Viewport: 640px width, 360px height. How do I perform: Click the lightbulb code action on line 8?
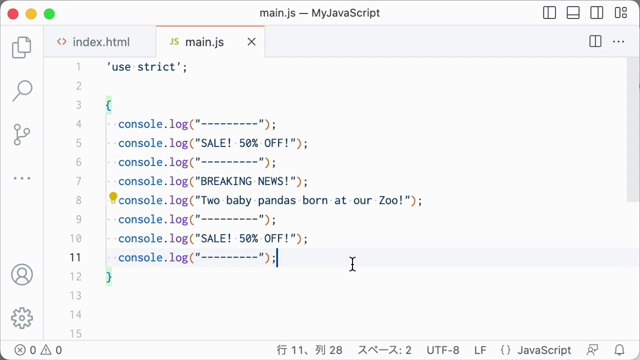click(x=113, y=198)
